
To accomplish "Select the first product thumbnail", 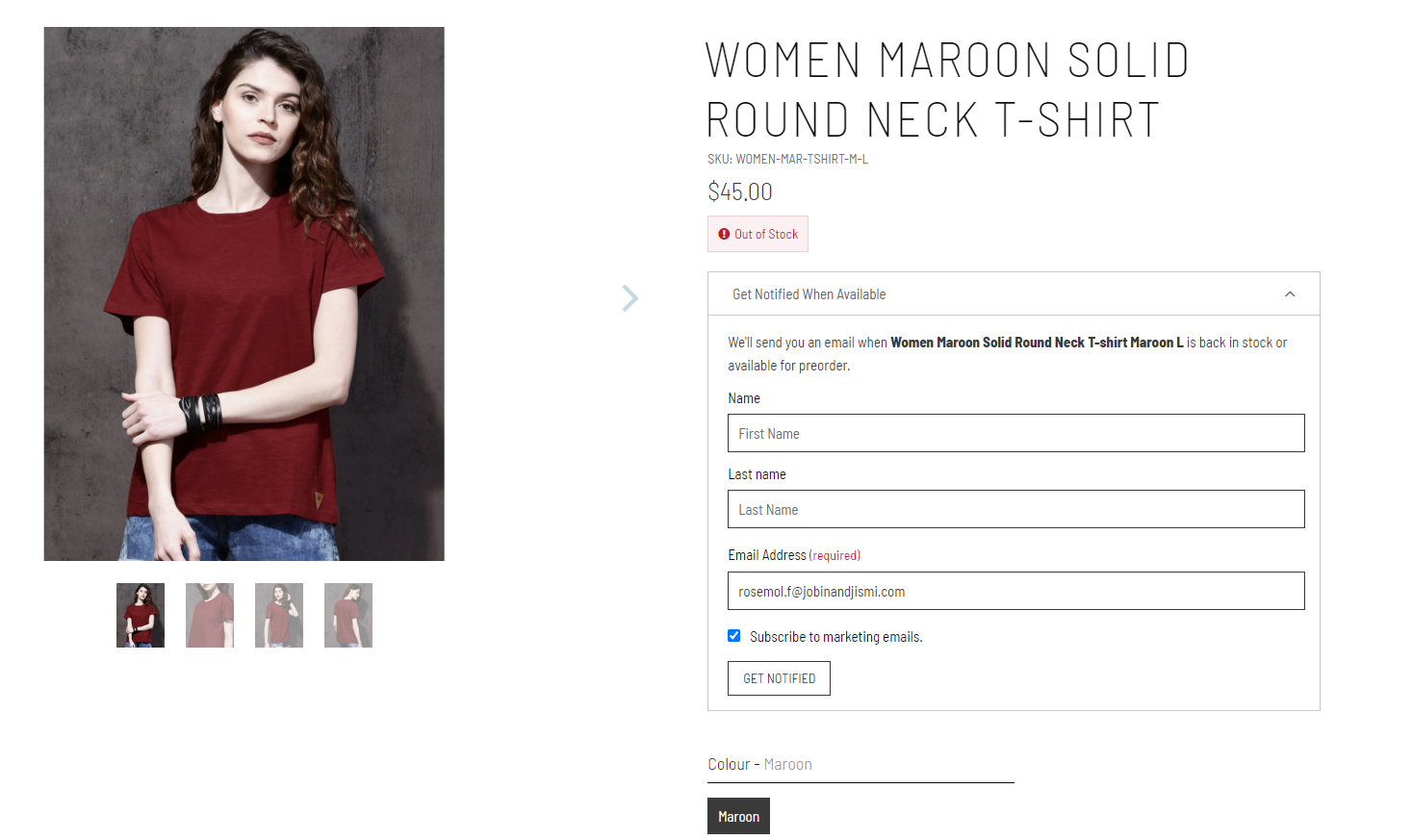I will click(141, 615).
